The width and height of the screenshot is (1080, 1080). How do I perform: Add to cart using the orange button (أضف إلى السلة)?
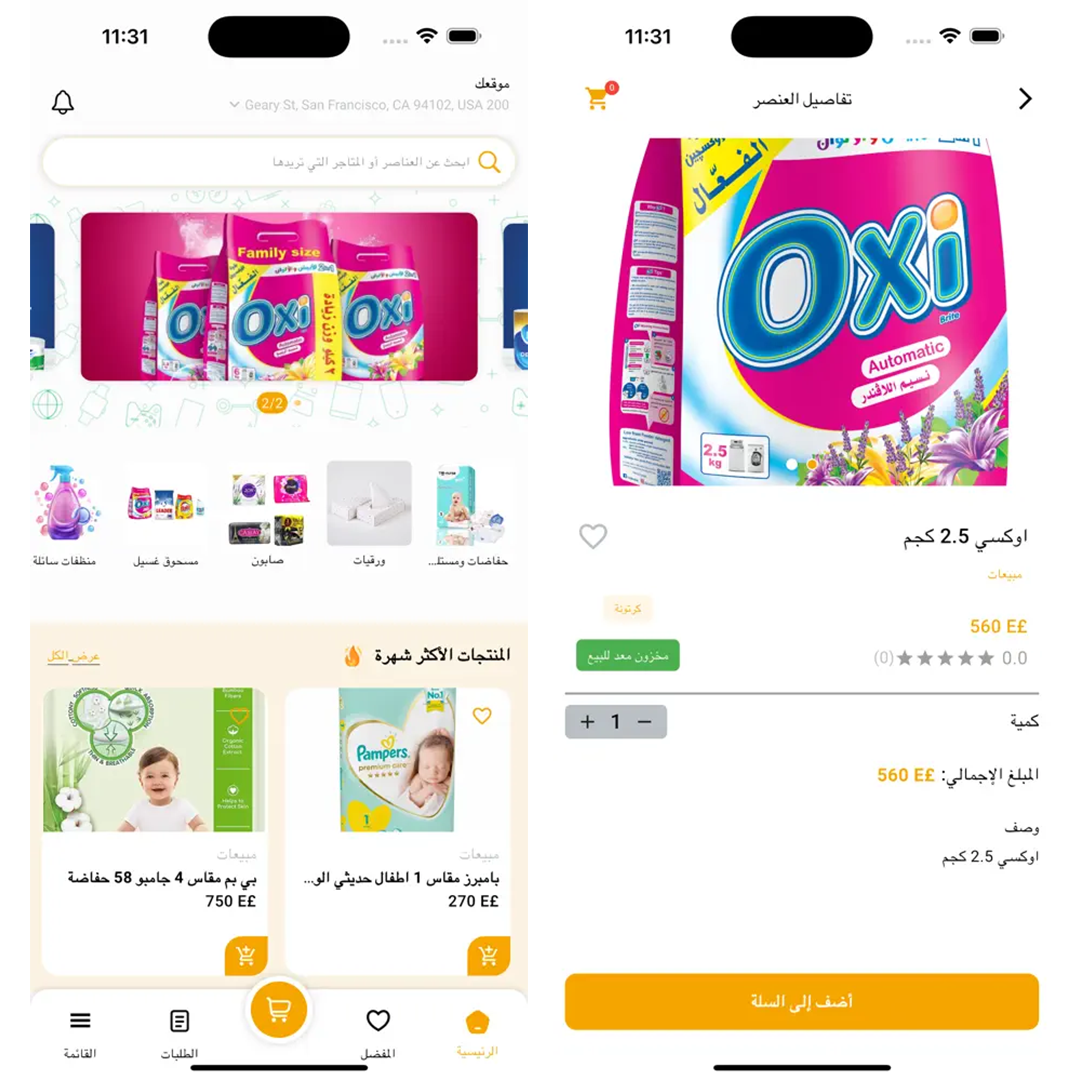tap(802, 1001)
